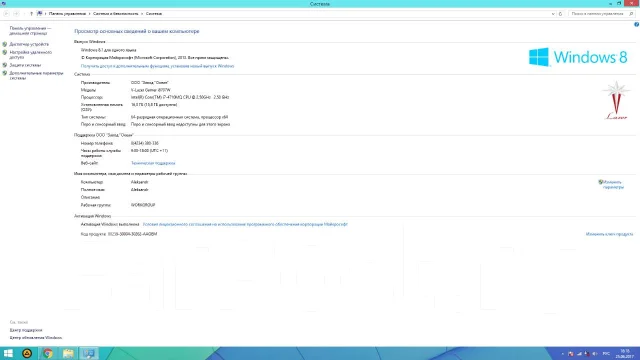
Task: Open 'Центр обновления Windows' link
Action: tap(36, 338)
